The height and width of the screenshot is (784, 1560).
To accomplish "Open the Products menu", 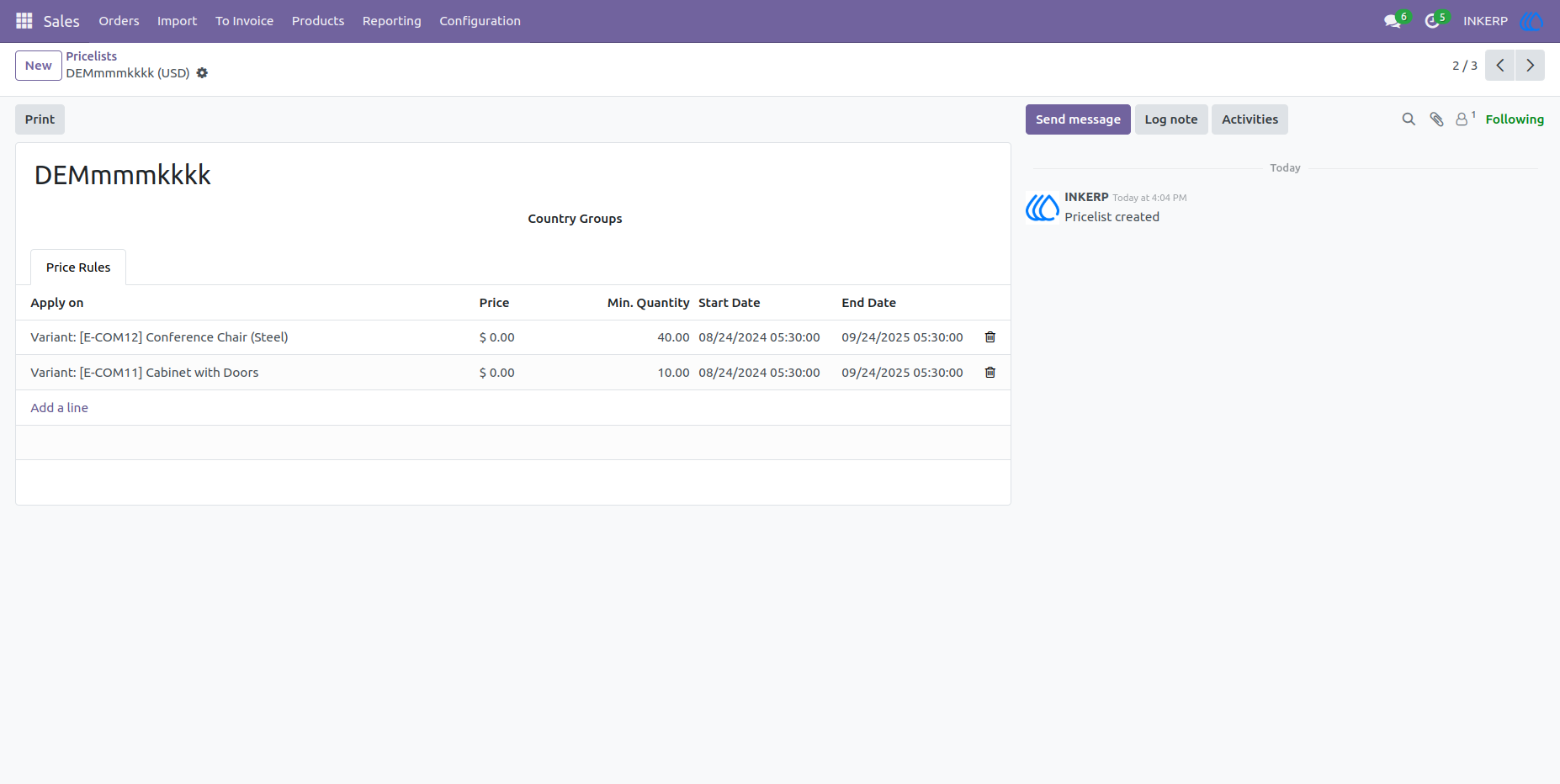I will pyautogui.click(x=318, y=21).
